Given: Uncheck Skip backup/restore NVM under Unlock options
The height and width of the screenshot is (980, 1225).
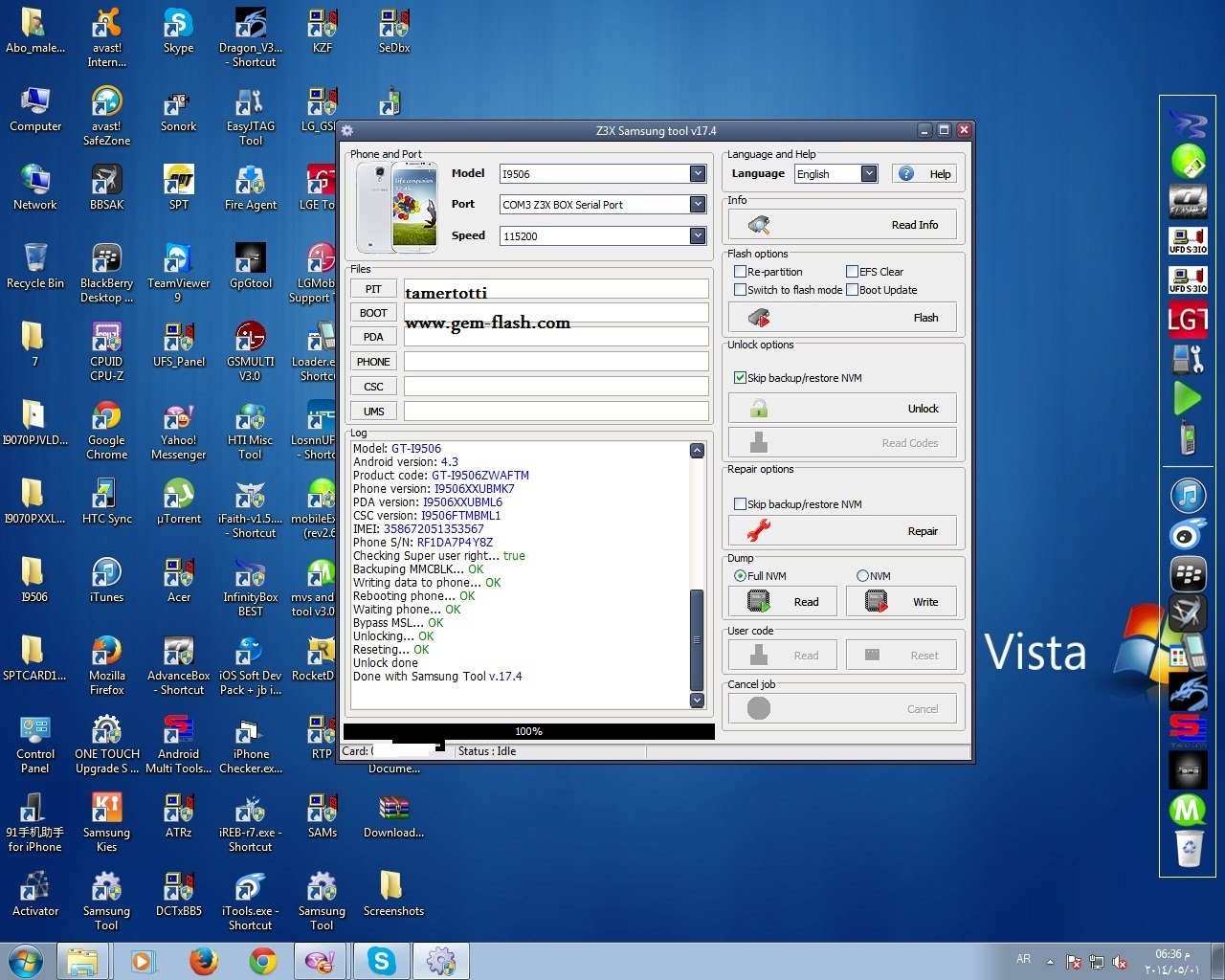Looking at the screenshot, I should [x=740, y=378].
